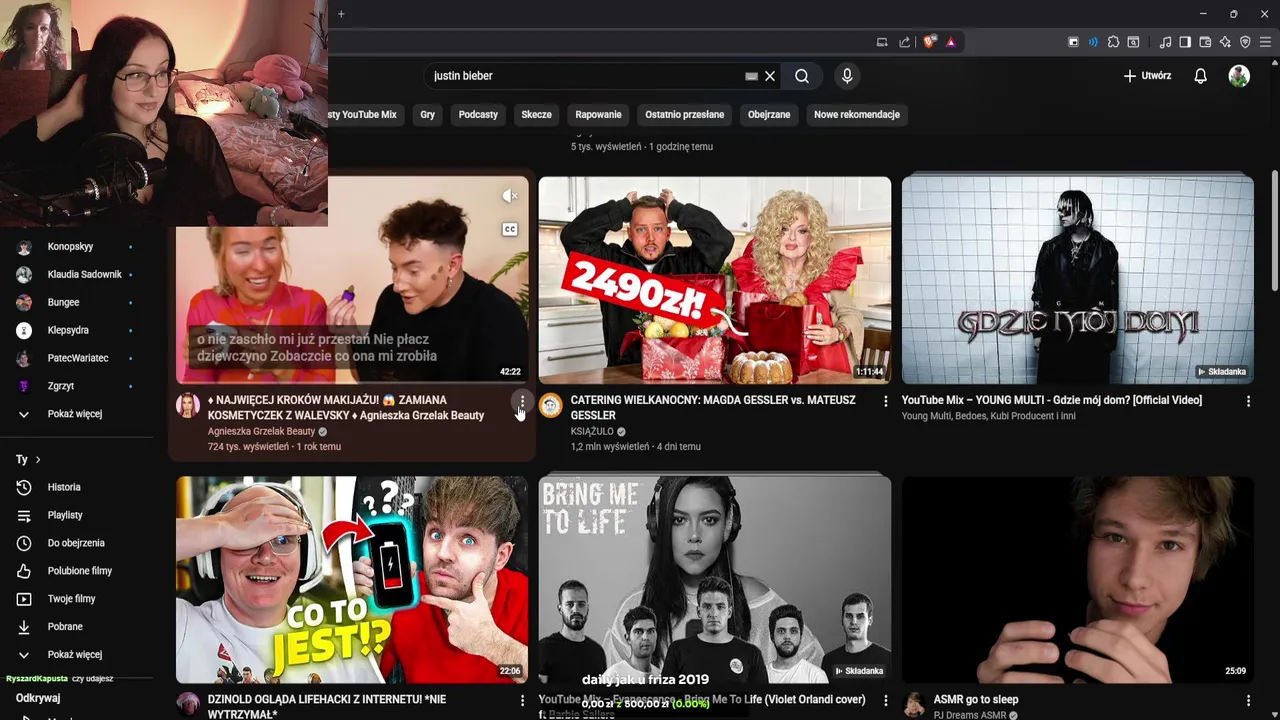Viewport: 1280px width, 720px height.
Task: Open the Ty section chevron
Action: click(x=38, y=460)
